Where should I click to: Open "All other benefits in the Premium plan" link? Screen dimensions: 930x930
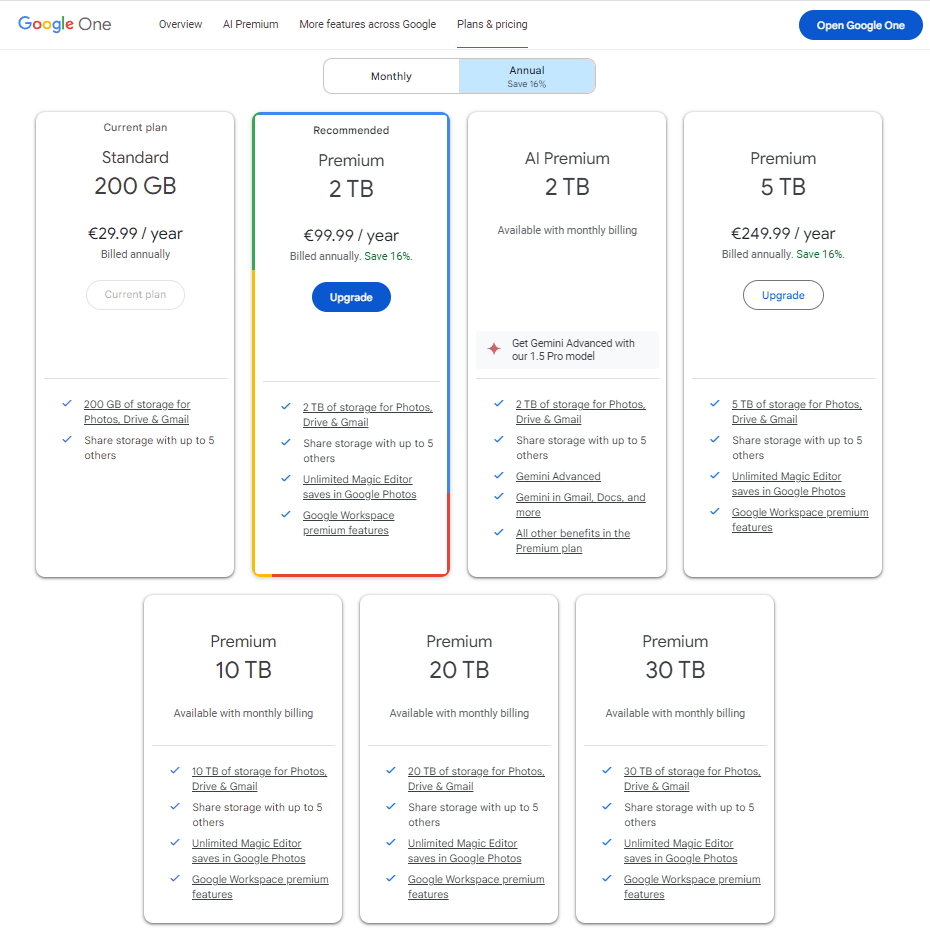click(573, 540)
